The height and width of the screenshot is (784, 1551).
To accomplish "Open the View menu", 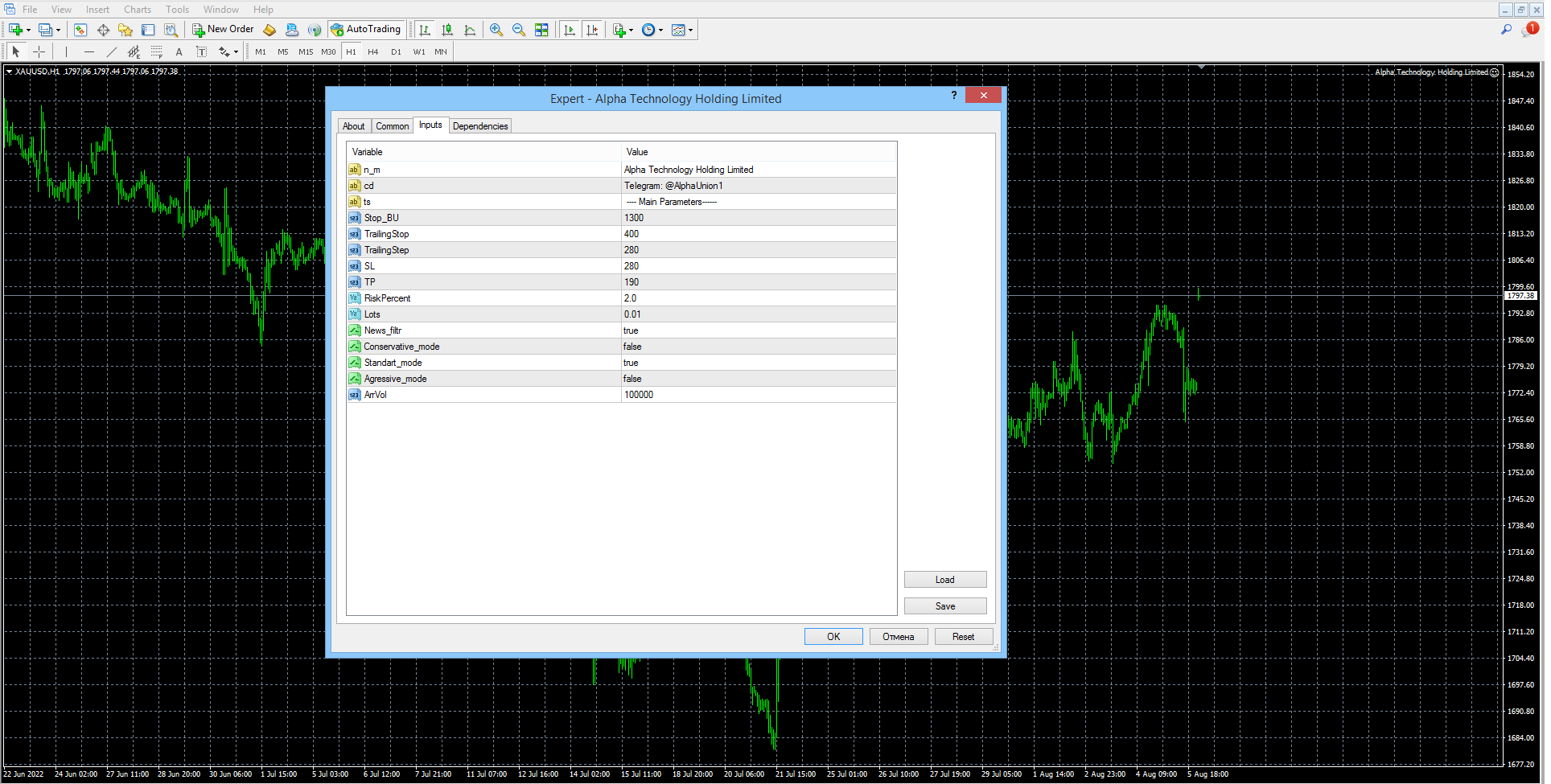I will 62,10.
